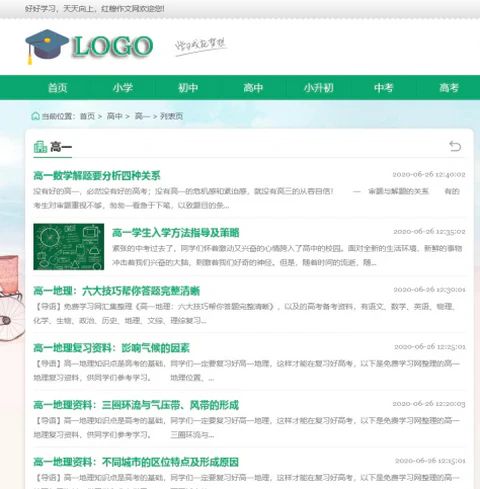The image size is (480, 489).
Task: Click the welcome text at page top
Action: click(95, 9)
